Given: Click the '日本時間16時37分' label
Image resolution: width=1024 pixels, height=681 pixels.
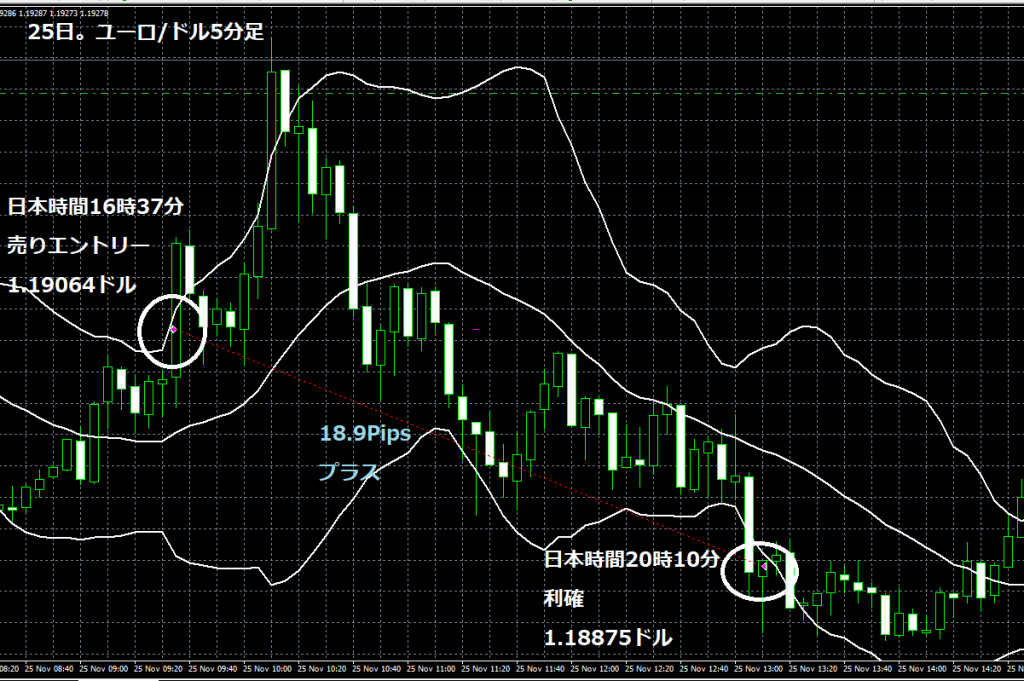Looking at the screenshot, I should click(x=97, y=207).
